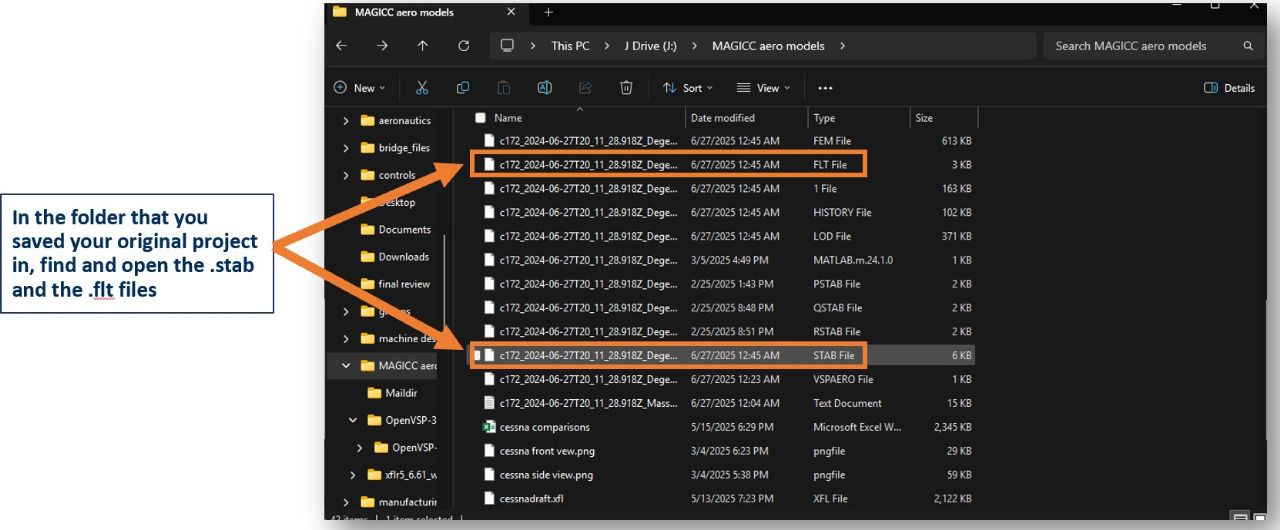Screen dimensions: 1280x530
Task: Toggle the select-all checkbox beside Name header
Action: [x=481, y=118]
